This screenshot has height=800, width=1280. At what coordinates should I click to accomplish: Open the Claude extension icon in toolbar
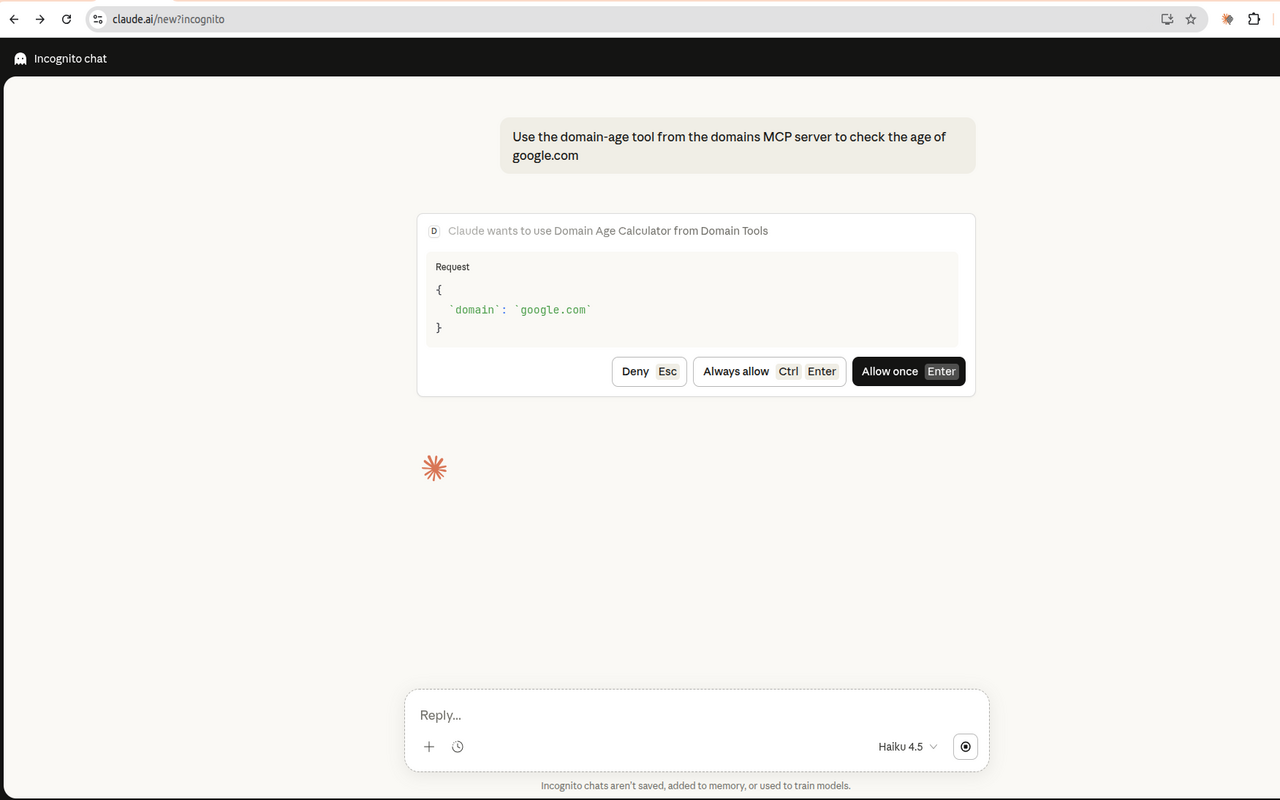point(1227,19)
